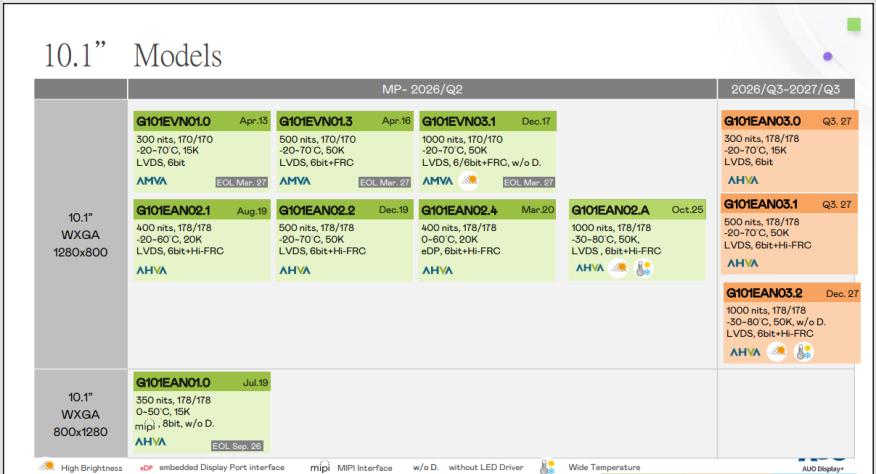
Task: Select the G101EAN01.0 model title
Action: point(173,383)
